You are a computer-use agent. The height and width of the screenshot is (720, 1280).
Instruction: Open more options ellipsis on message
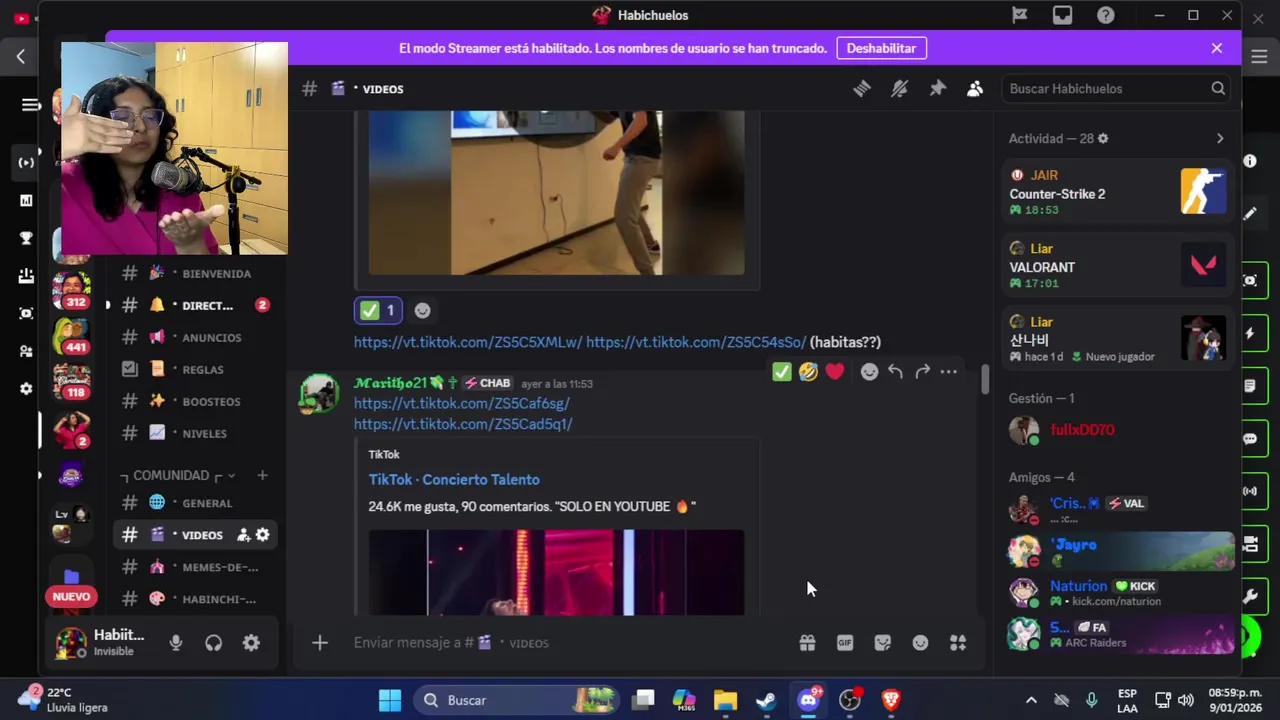point(949,372)
